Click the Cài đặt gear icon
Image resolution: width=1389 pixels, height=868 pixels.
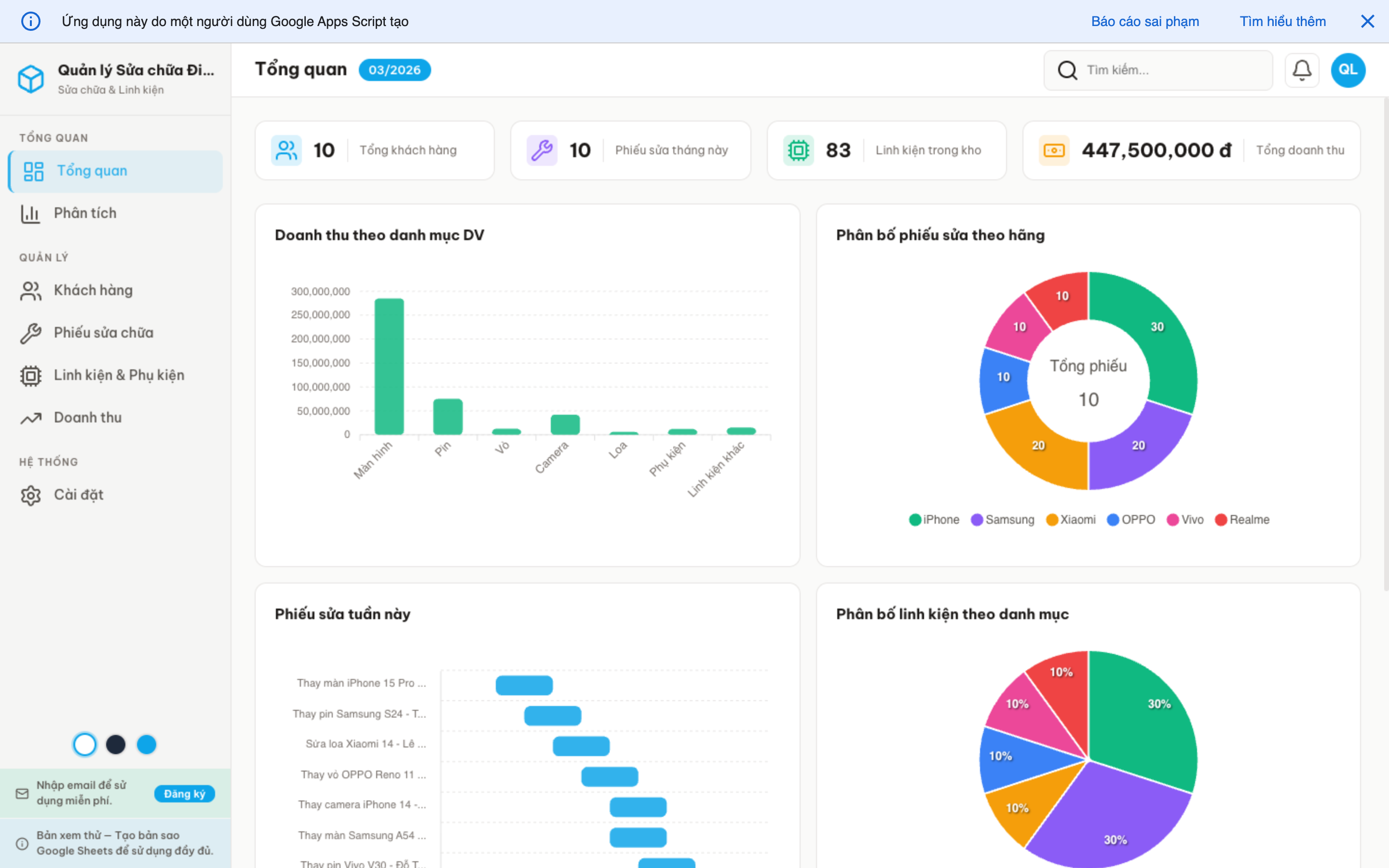30,495
